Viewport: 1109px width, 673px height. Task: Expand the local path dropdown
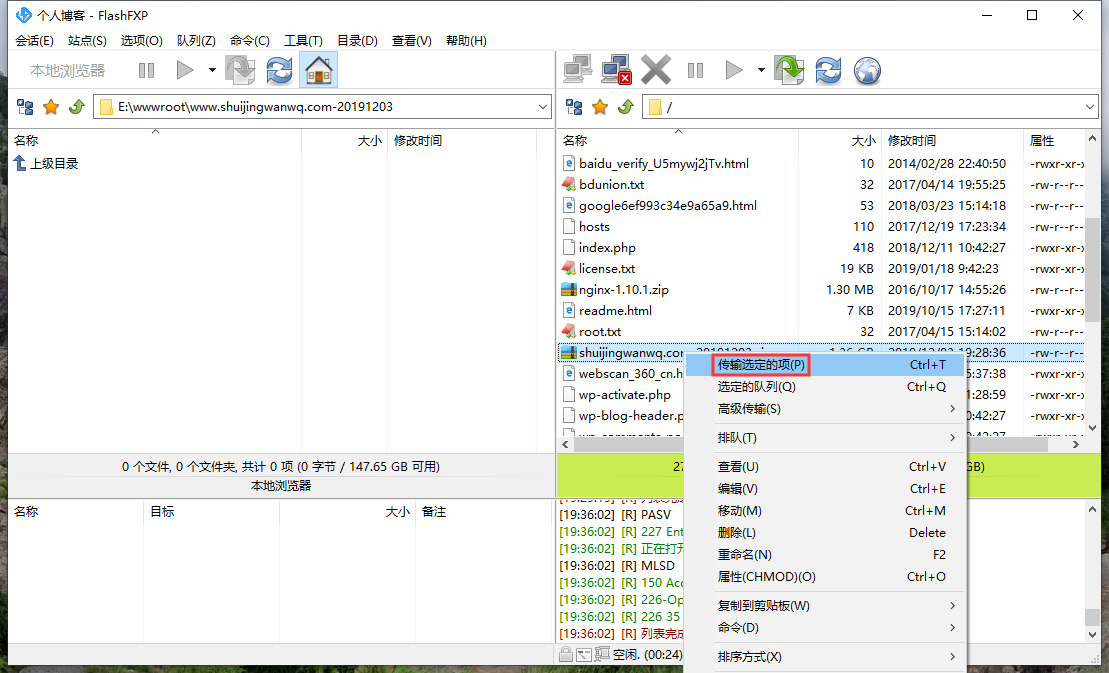coord(543,106)
